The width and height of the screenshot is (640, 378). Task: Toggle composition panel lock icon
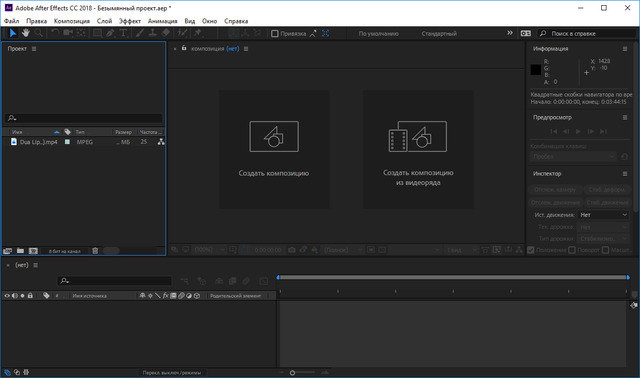pos(184,48)
